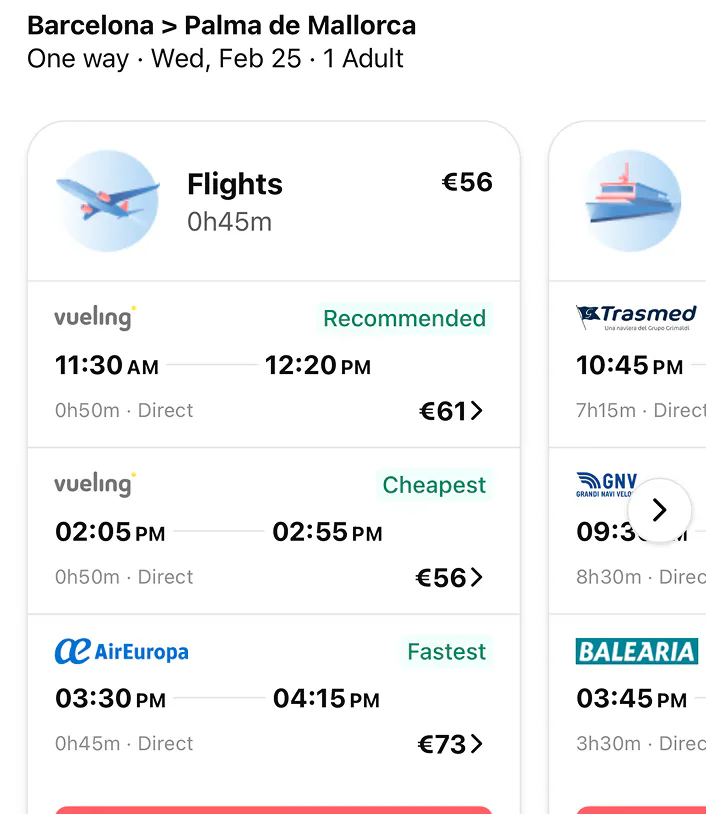Screen dimensions: 706x814
Task: Select the Vueling logo on the Recommended flight
Action: pos(92,317)
